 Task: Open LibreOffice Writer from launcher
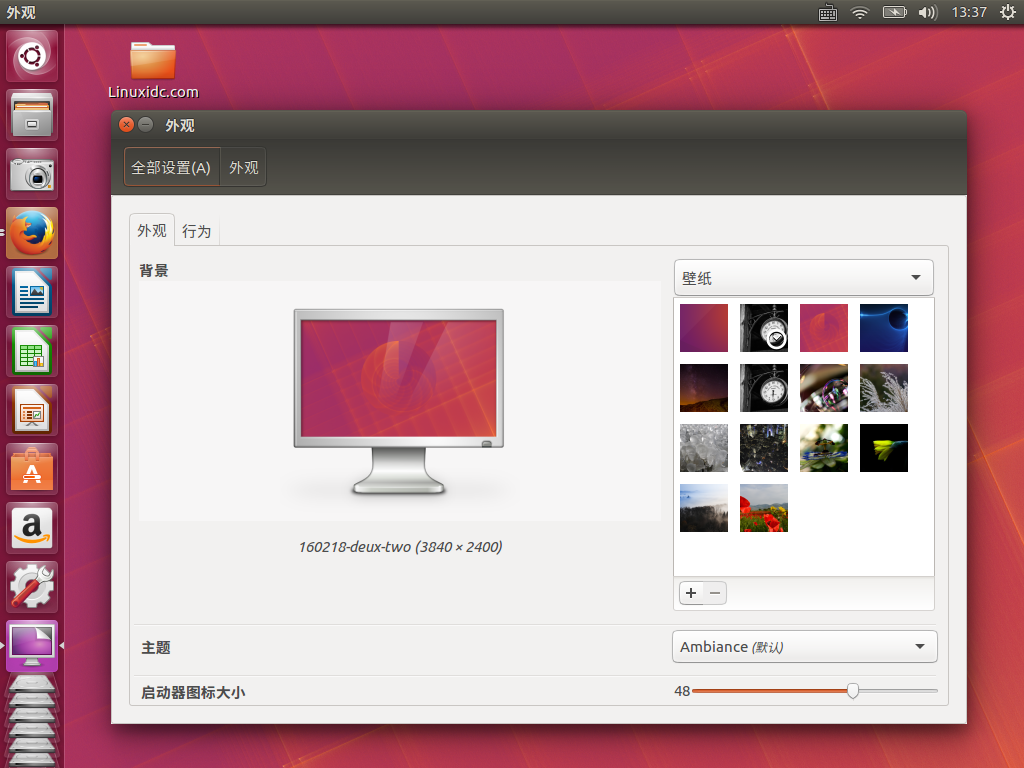[x=32, y=292]
